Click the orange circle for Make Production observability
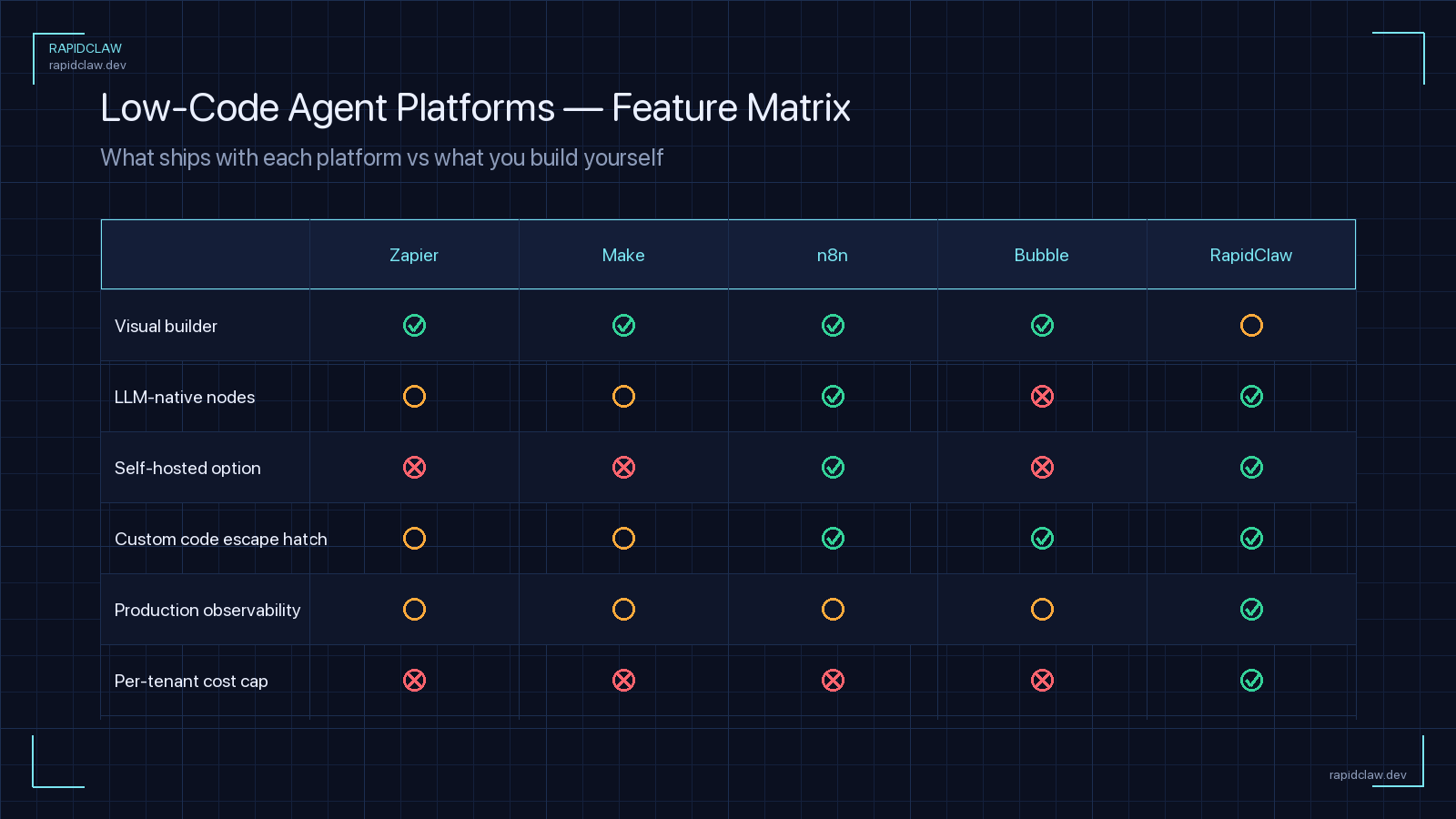Screen dimensions: 1456x819 (x=623, y=609)
